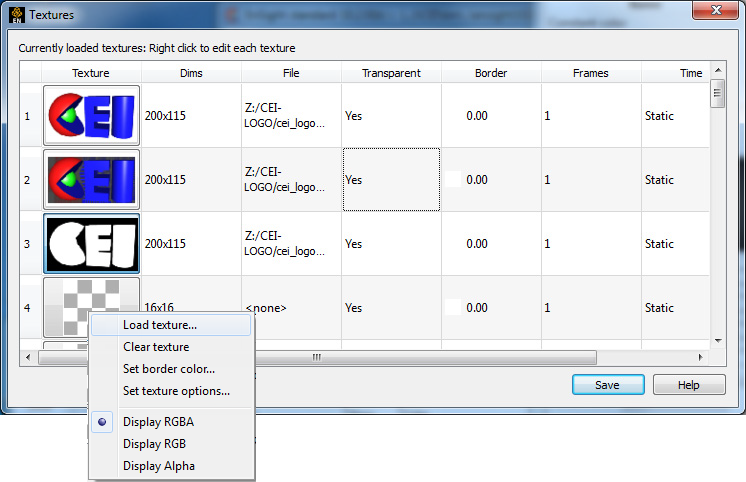The width and height of the screenshot is (746, 482).
Task: Click row 3 Frames value 1
Action: coord(591,243)
